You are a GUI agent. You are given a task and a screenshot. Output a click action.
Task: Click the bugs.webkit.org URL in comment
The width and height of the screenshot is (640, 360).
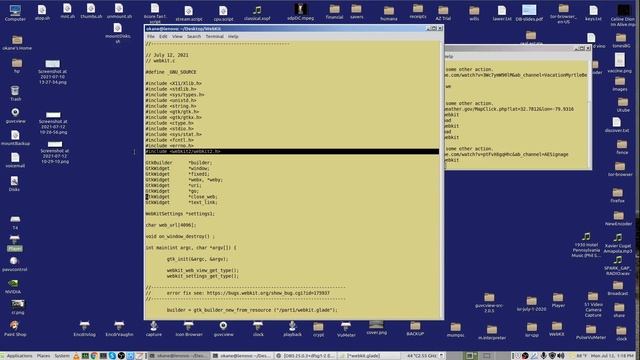click(x=268, y=293)
